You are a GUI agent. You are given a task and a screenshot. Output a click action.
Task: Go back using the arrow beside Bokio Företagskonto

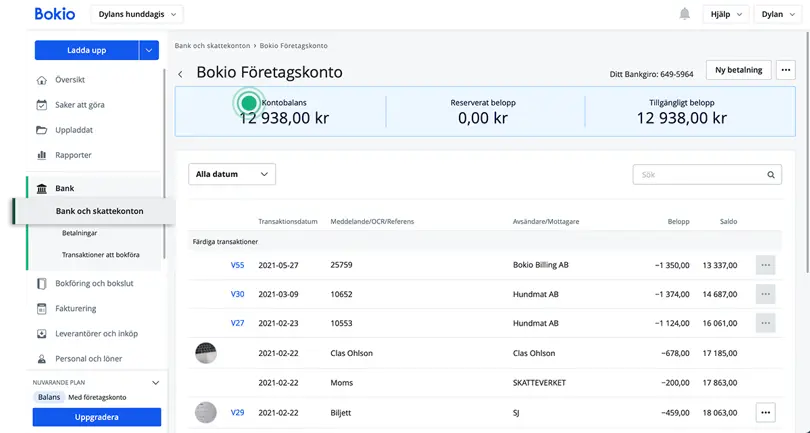[180, 74]
